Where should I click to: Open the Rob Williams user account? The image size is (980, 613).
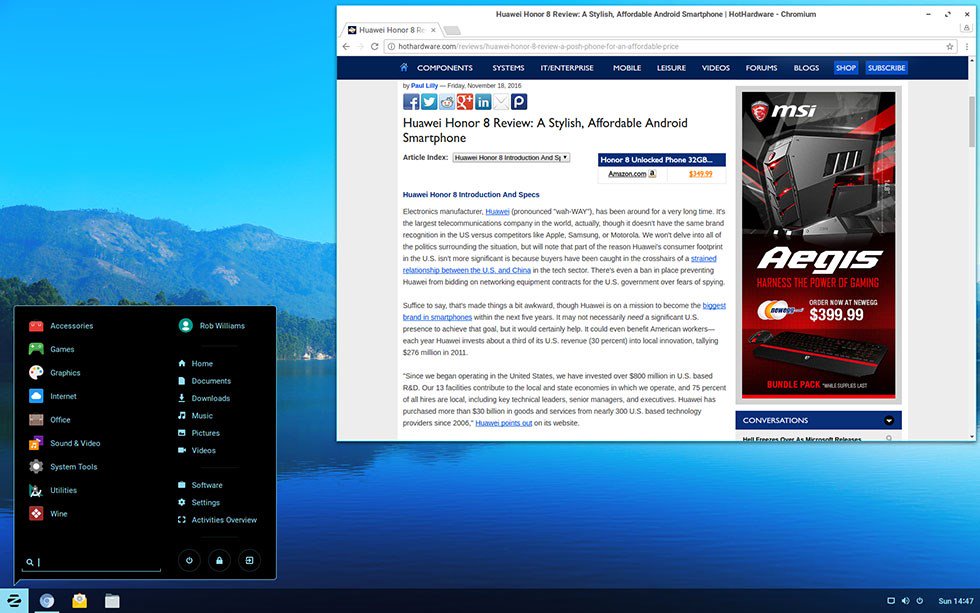click(212, 326)
